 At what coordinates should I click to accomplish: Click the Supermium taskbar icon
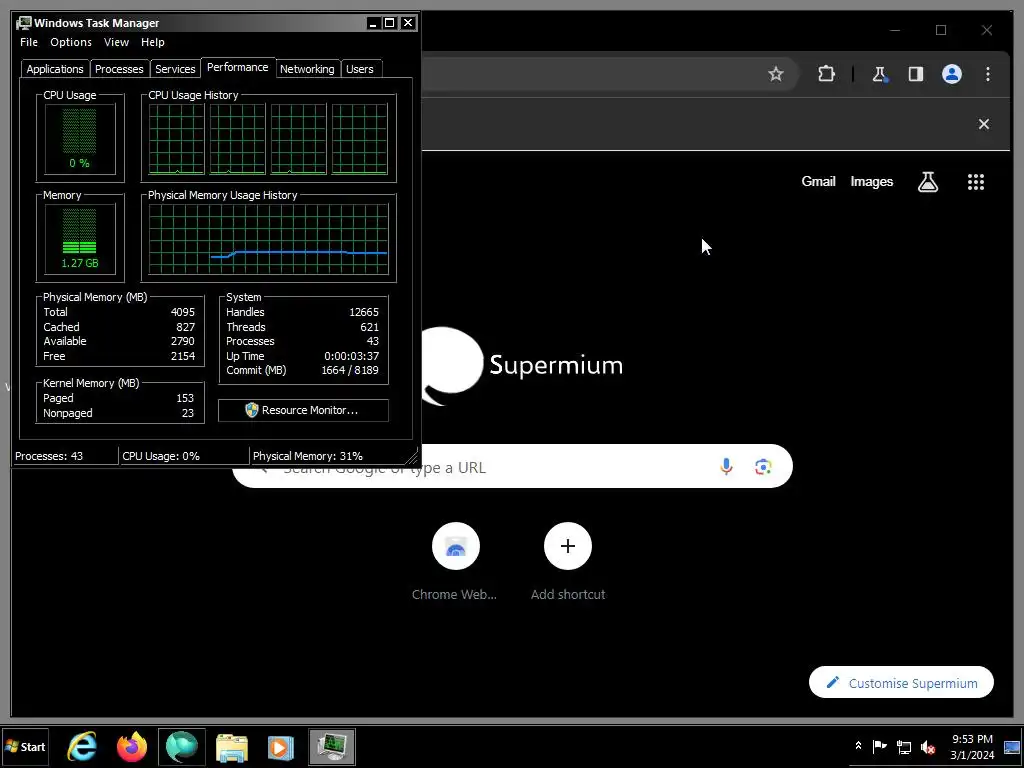point(182,746)
